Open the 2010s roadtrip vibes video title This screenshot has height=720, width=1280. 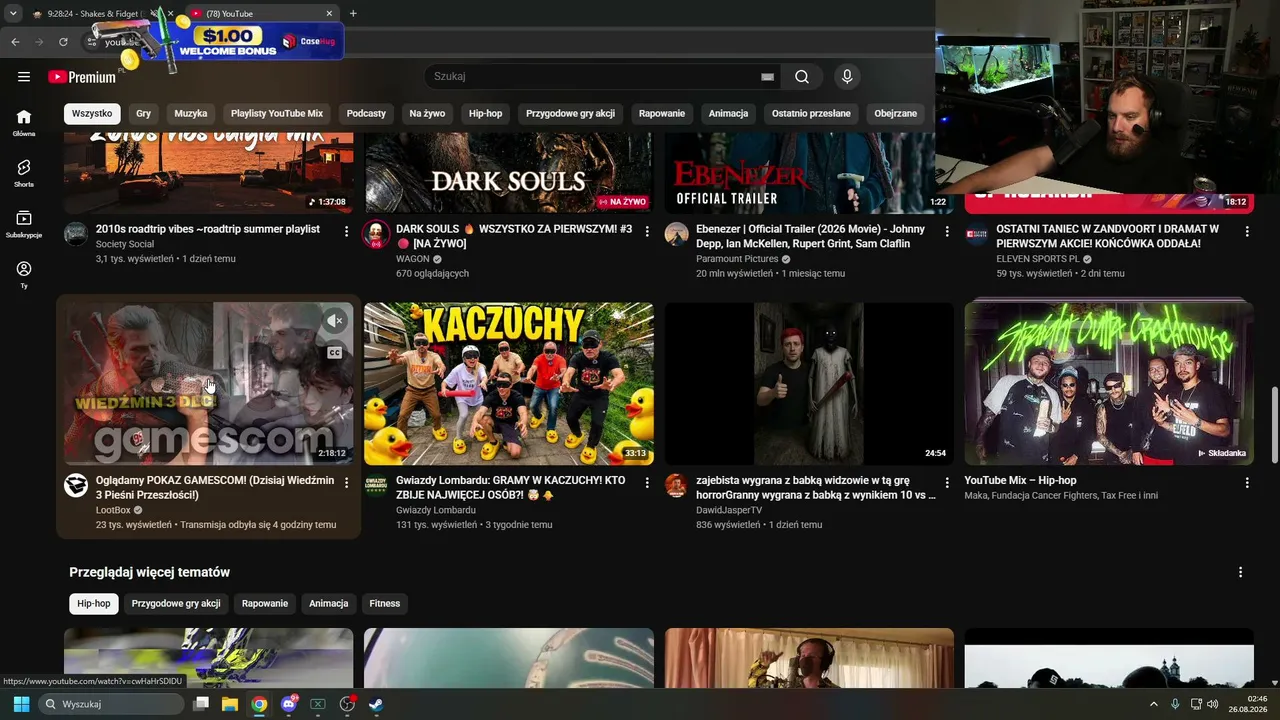tap(208, 229)
